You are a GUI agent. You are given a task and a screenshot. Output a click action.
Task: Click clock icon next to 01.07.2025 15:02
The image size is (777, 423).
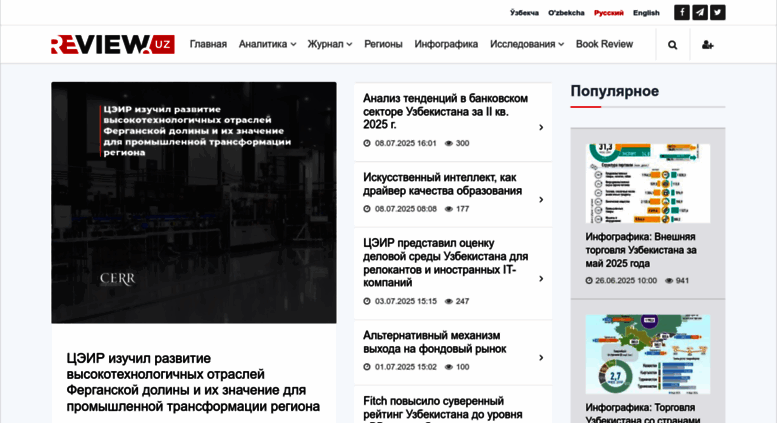[367, 367]
